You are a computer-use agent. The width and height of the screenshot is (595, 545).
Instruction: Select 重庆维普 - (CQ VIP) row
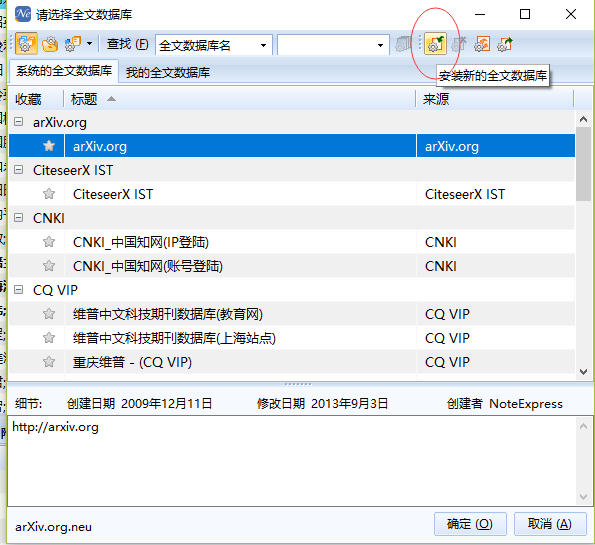pyautogui.click(x=291, y=362)
